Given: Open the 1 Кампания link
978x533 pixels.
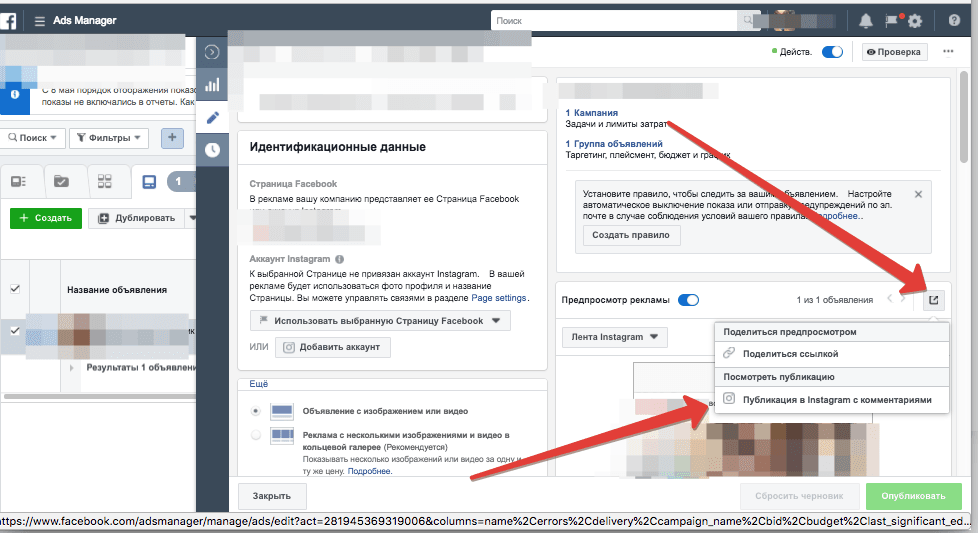Looking at the screenshot, I should [591, 113].
